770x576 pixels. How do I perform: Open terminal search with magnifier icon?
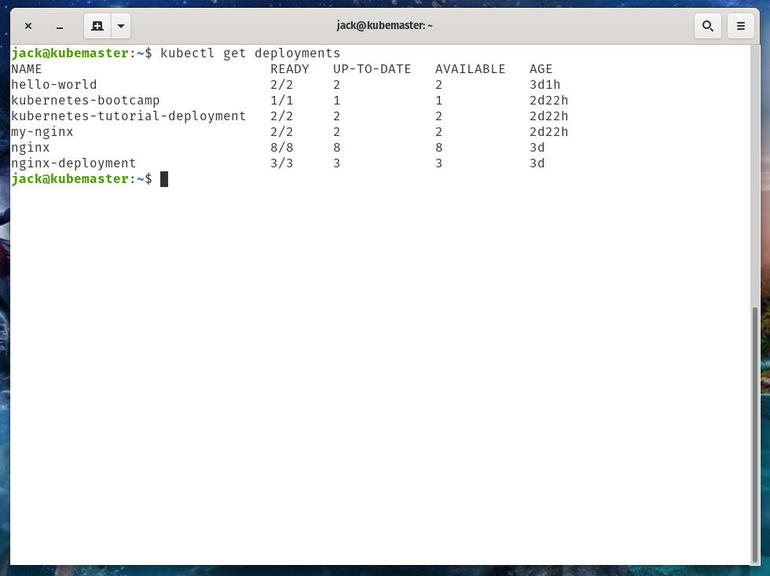coord(708,26)
